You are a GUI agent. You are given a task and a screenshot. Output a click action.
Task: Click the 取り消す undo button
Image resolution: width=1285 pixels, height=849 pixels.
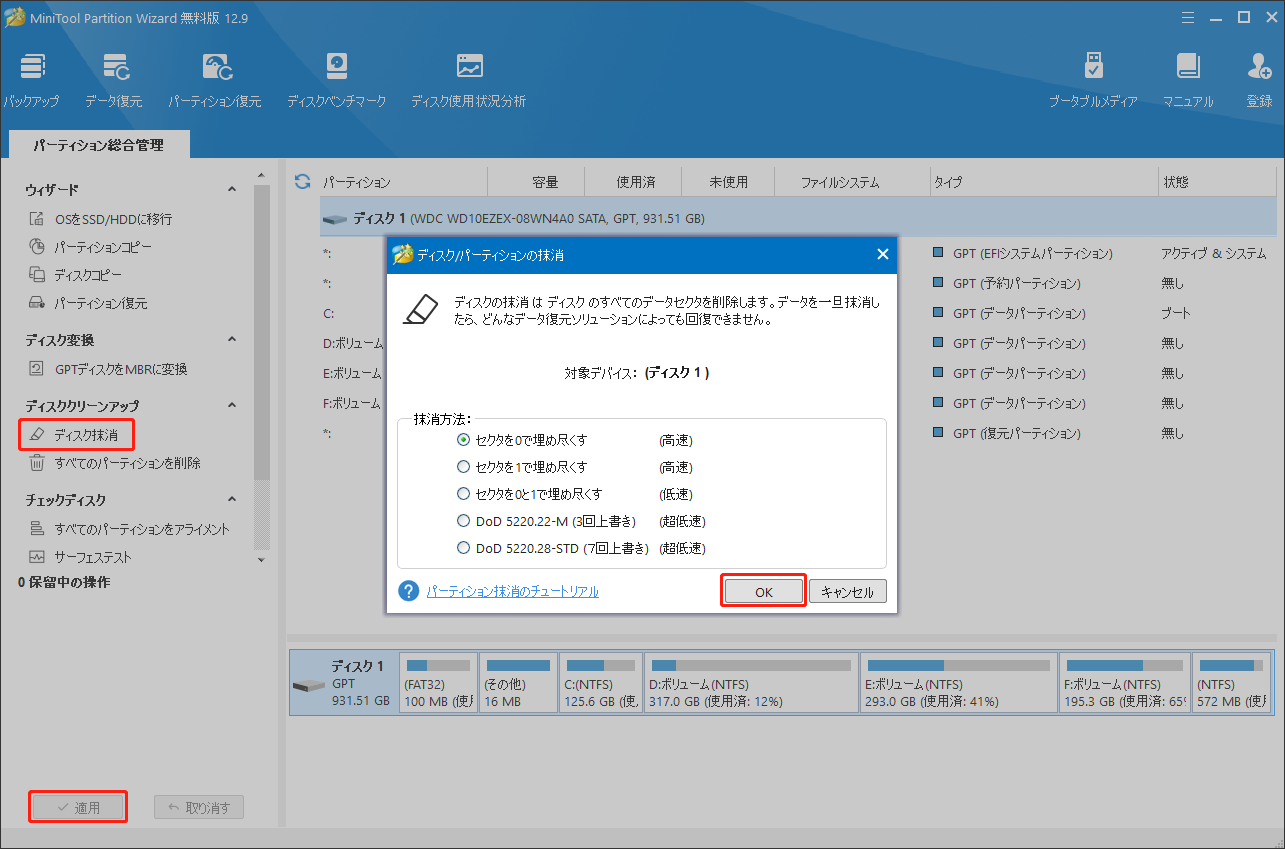[199, 807]
